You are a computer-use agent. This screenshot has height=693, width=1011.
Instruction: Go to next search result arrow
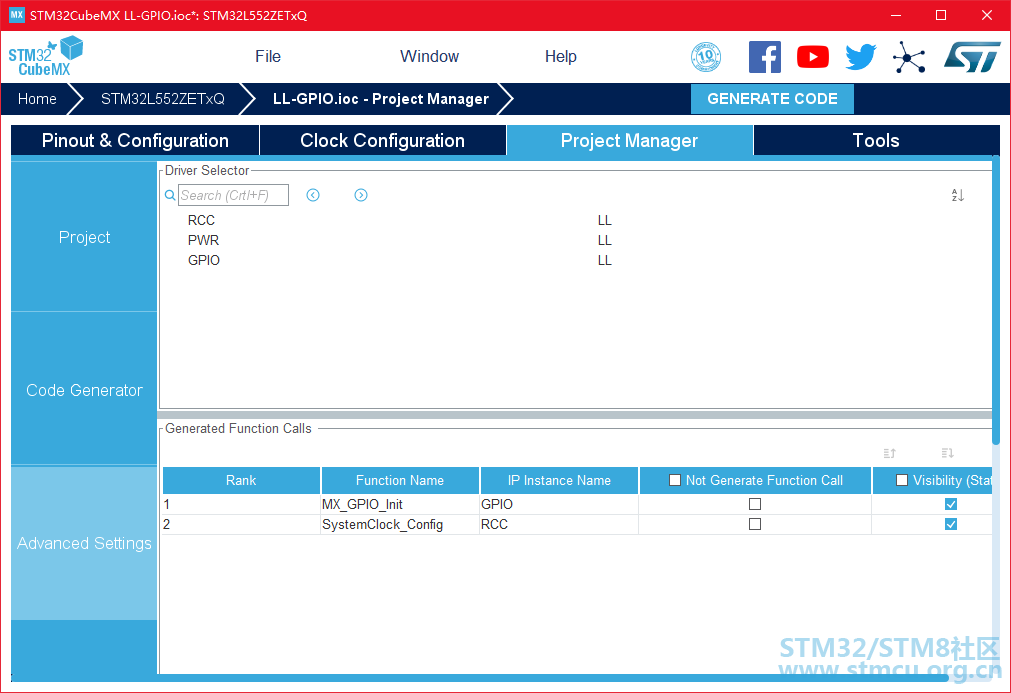coord(361,195)
